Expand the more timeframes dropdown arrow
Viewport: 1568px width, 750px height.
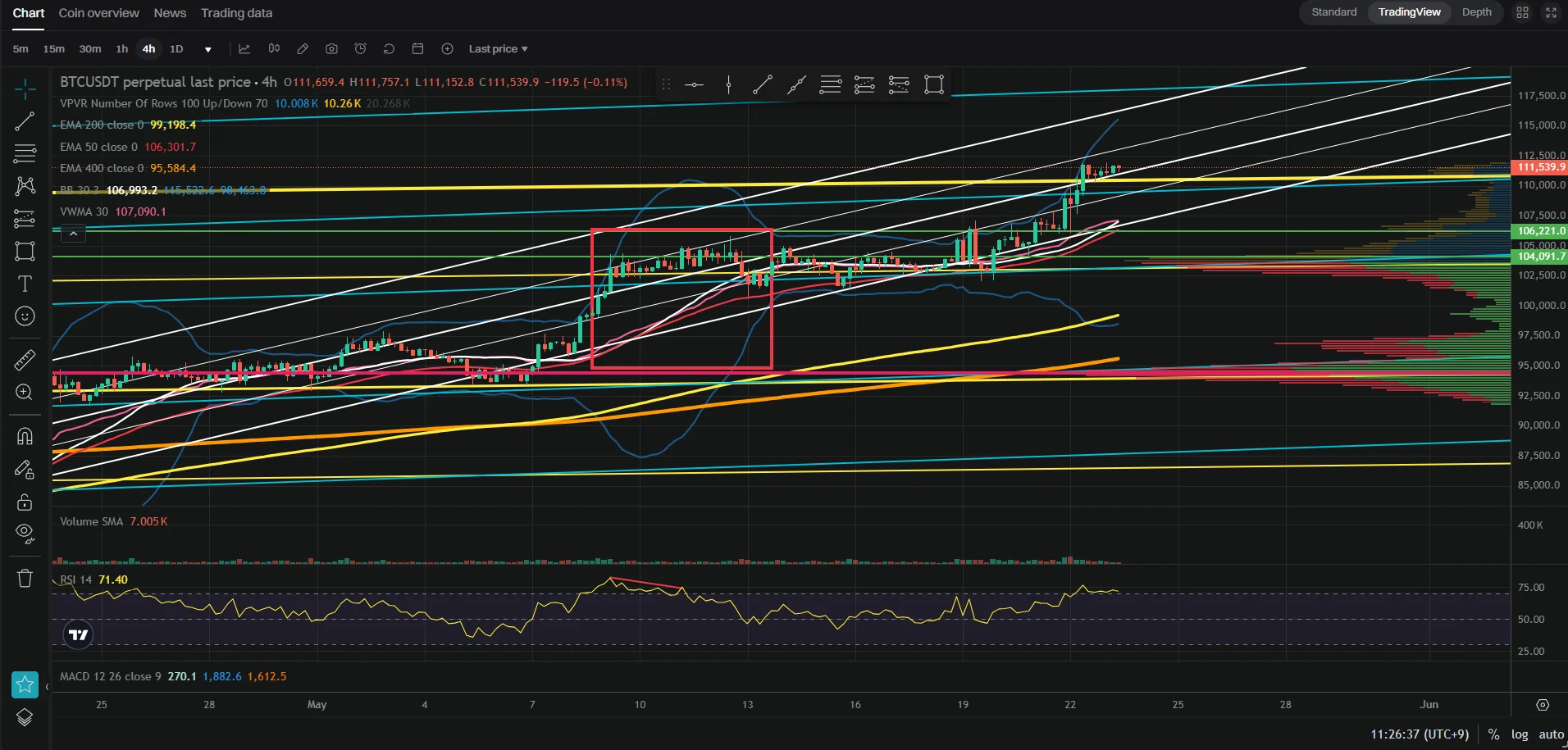click(x=208, y=49)
